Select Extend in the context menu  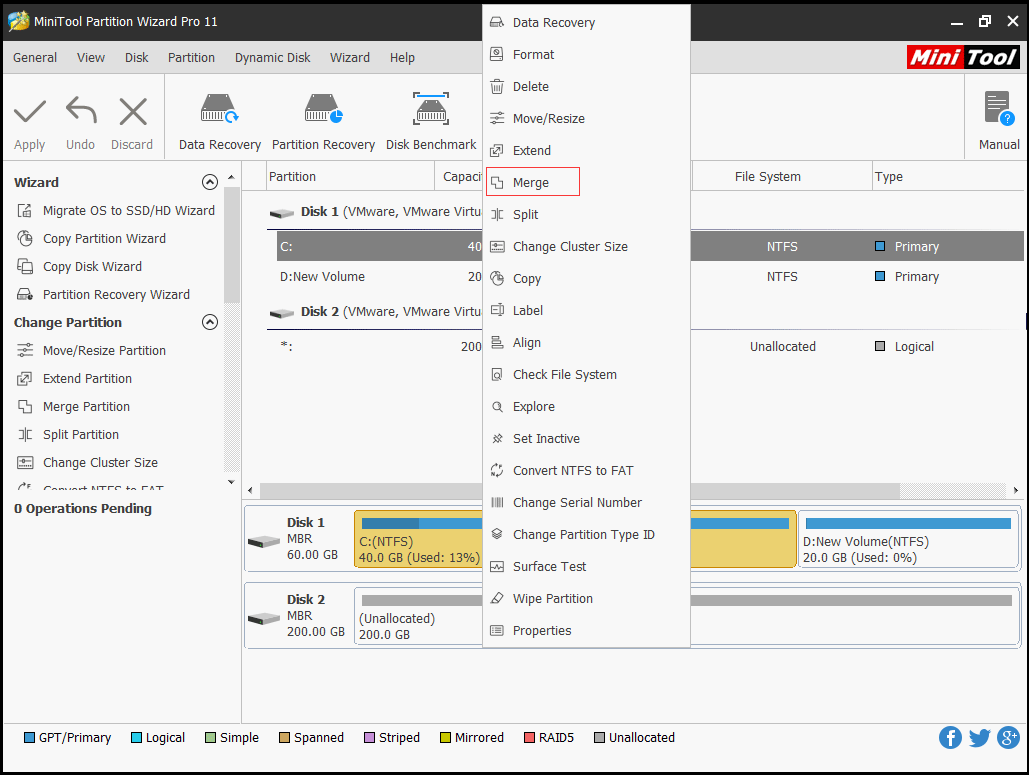tap(586, 150)
